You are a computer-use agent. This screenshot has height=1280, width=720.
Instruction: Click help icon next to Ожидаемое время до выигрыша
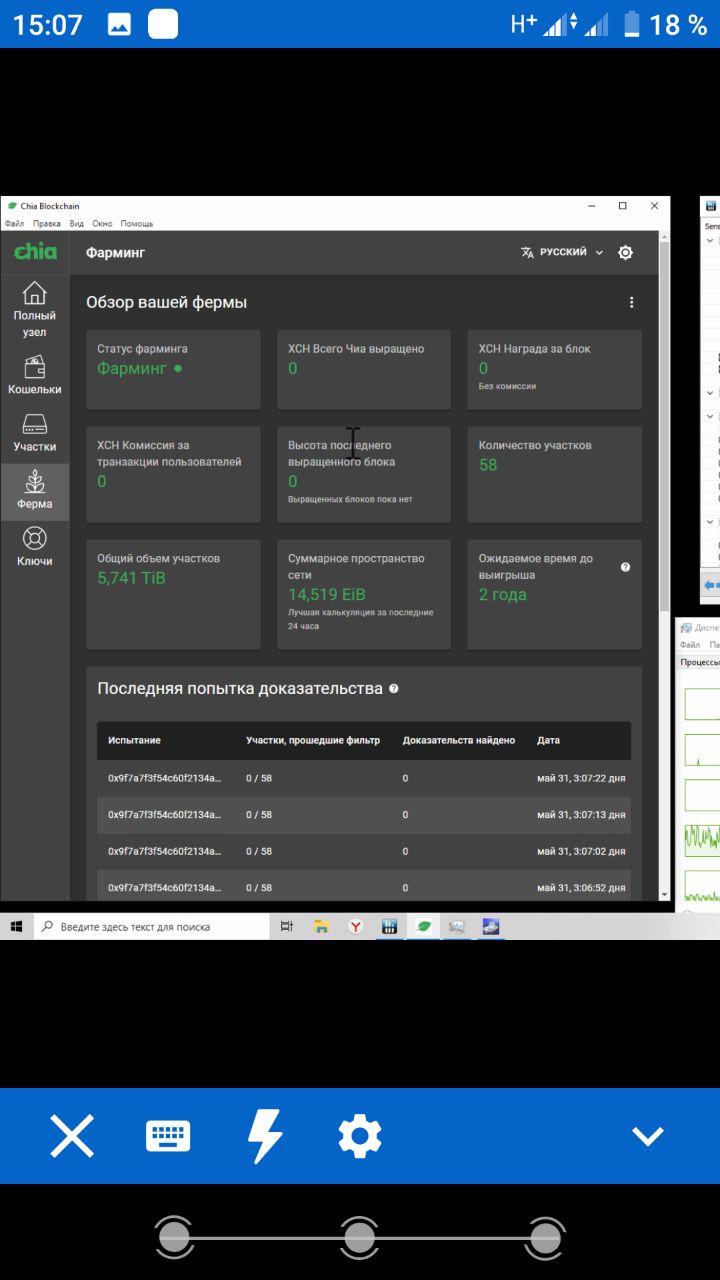click(x=625, y=567)
